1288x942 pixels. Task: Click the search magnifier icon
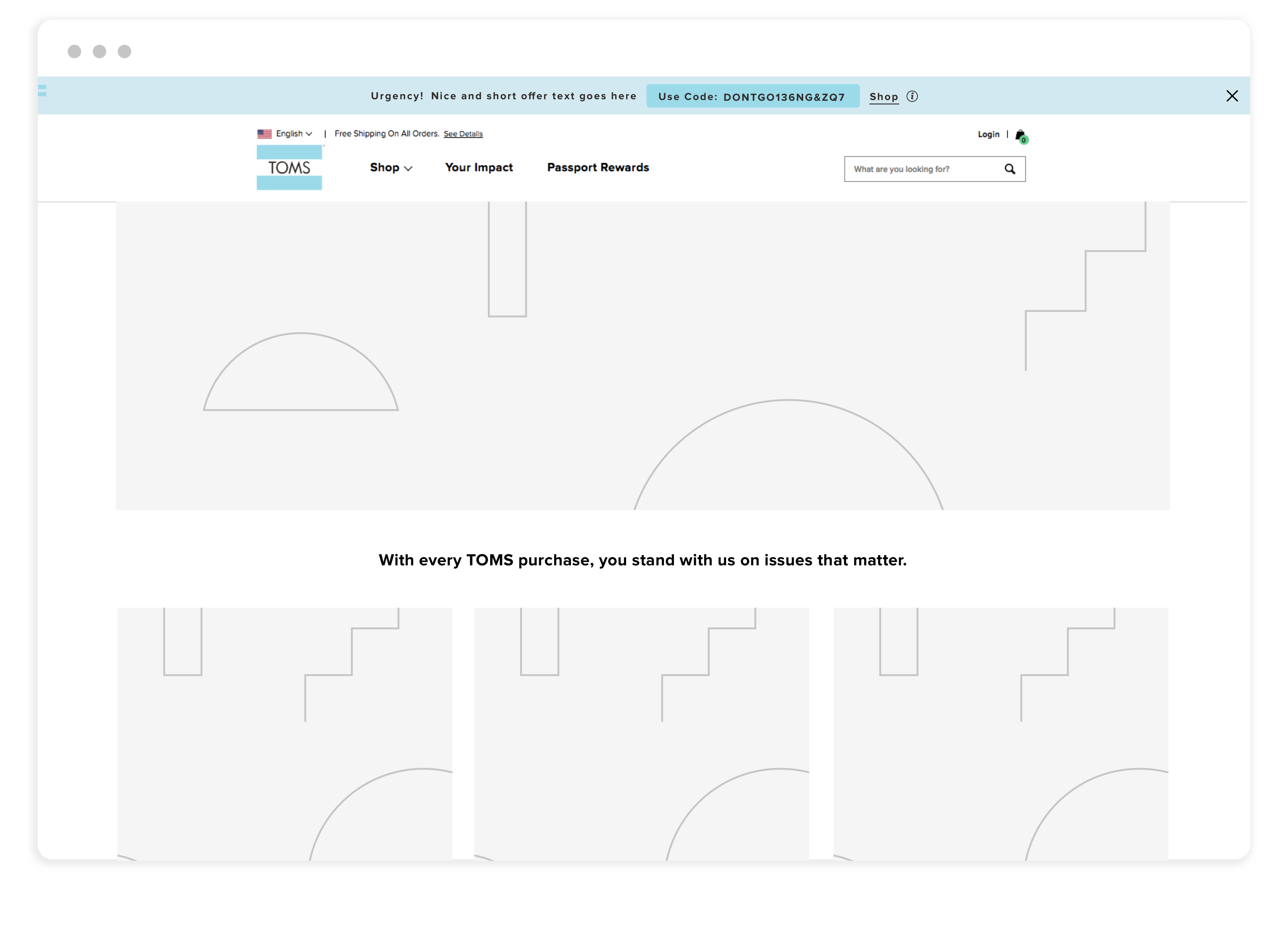tap(1009, 169)
